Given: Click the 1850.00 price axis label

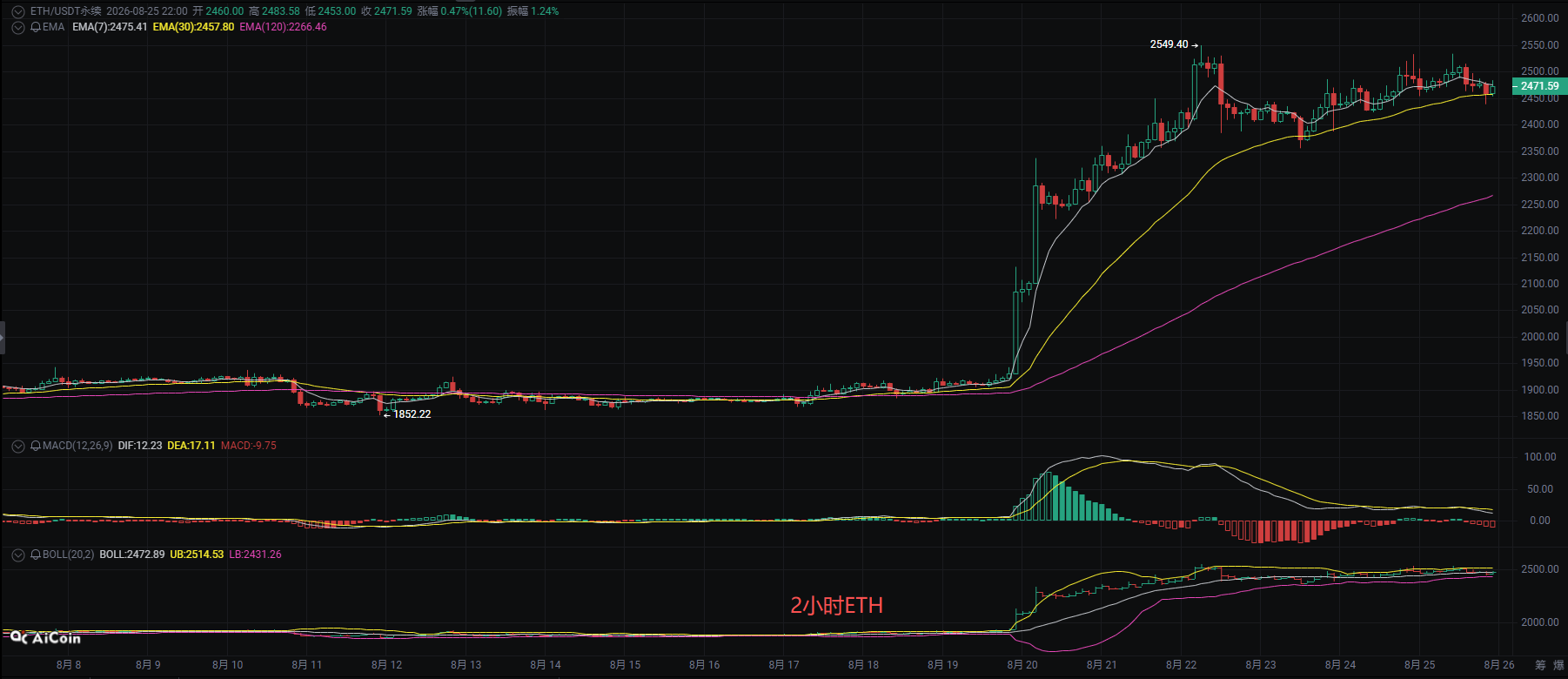Looking at the screenshot, I should (1540, 416).
